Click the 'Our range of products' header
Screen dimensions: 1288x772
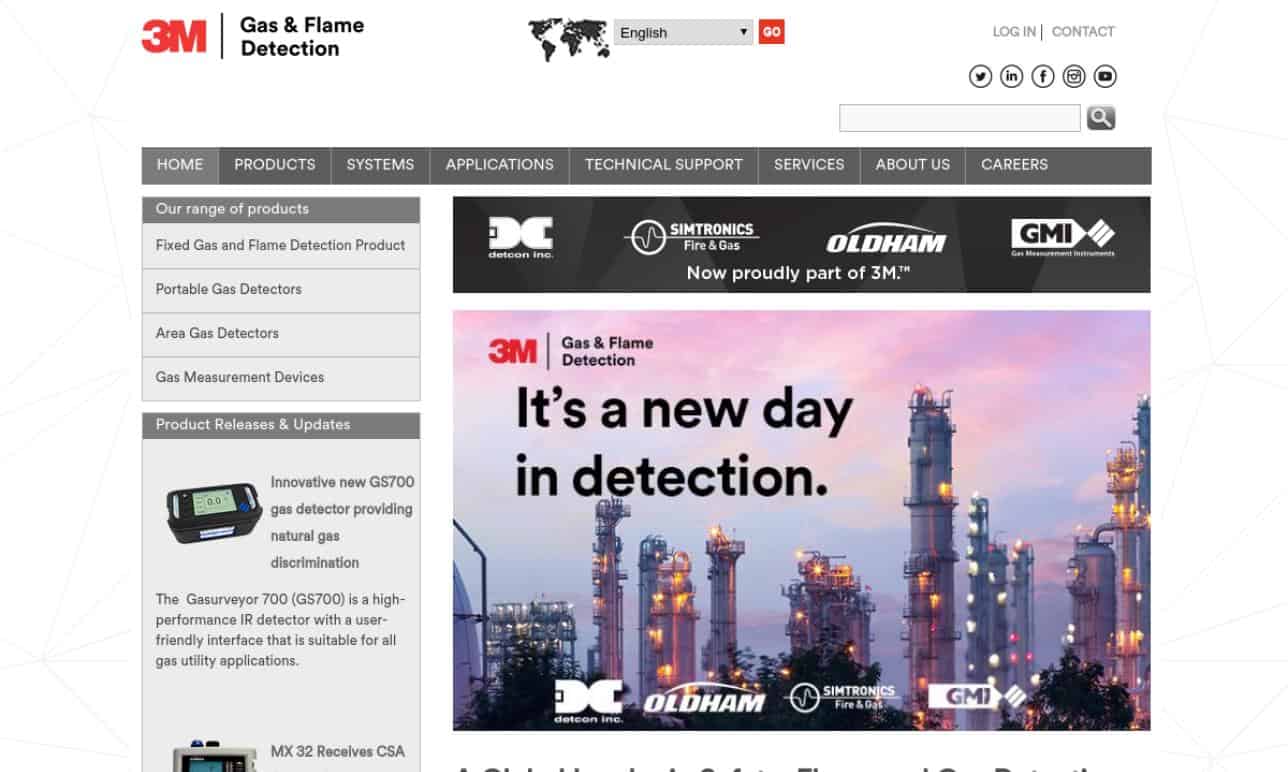(281, 209)
